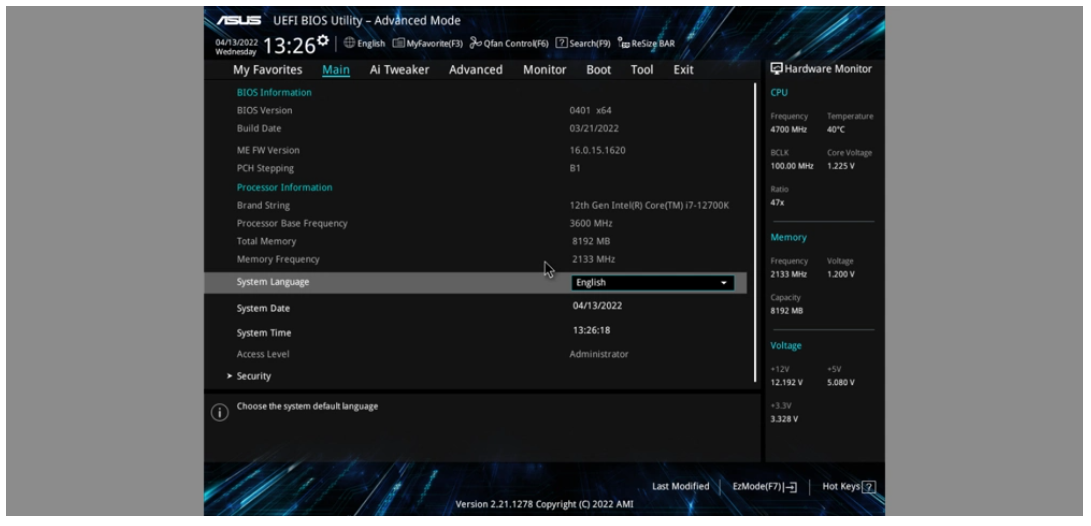Click the Brand String i7-12700K text
This screenshot has width=1091, height=526.
point(649,205)
